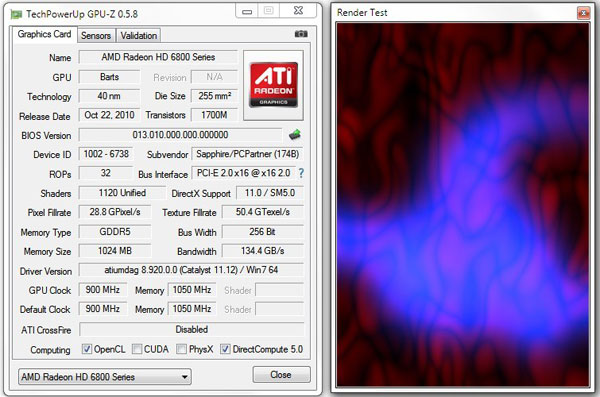Image resolution: width=600 pixels, height=397 pixels.
Task: Click the ATI Radeon logo
Action: (x=274, y=85)
